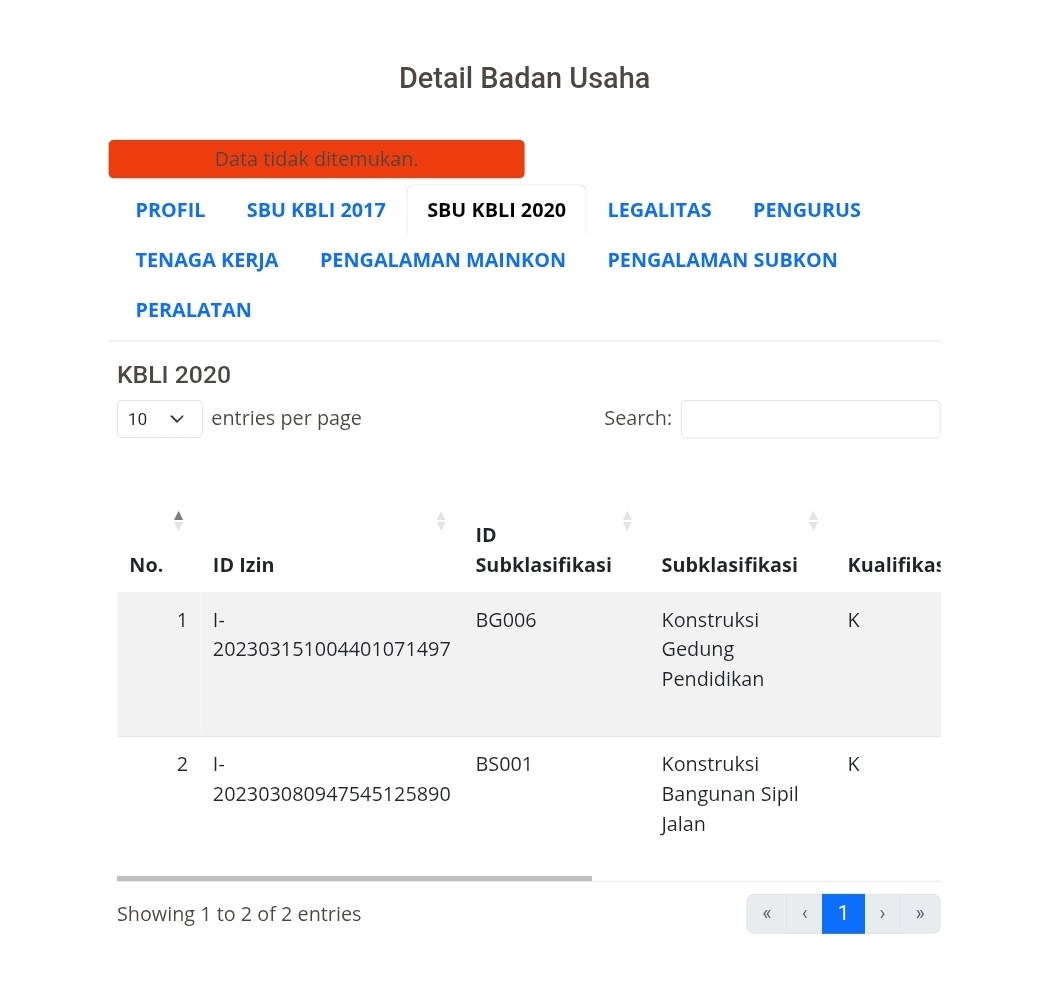The height and width of the screenshot is (993, 1044).
Task: Open entries per page dropdown
Action: click(159, 419)
